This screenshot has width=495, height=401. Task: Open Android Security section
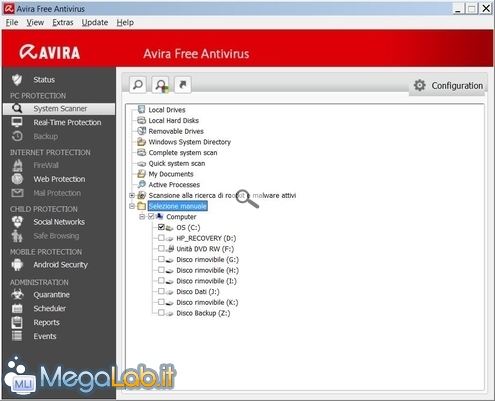60,265
